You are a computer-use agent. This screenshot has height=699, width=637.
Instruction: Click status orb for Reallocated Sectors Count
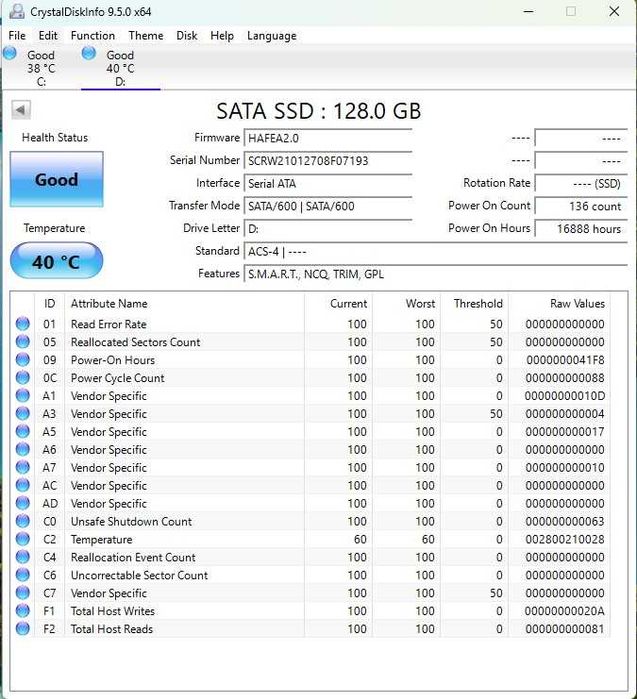coord(23,341)
